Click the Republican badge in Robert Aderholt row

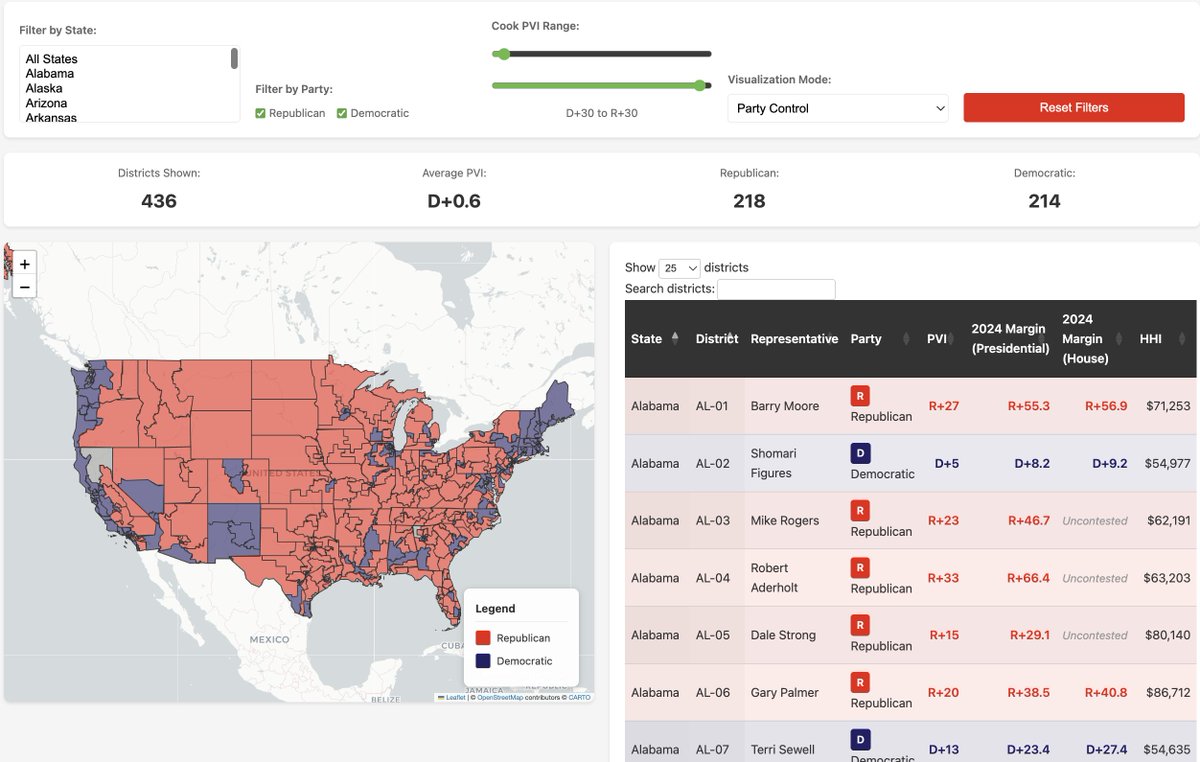[x=860, y=568]
